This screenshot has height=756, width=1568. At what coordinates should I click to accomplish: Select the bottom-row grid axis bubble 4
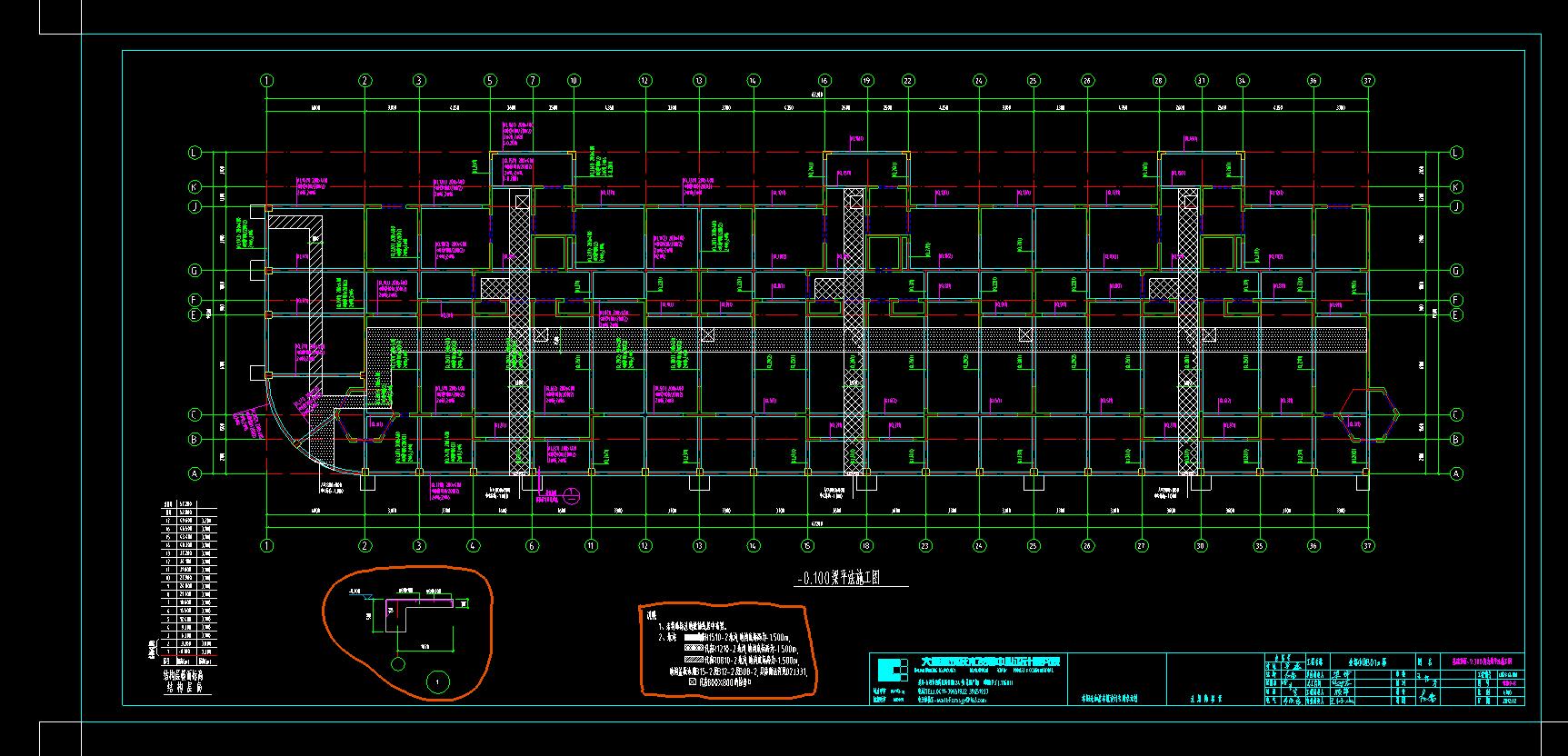click(474, 546)
